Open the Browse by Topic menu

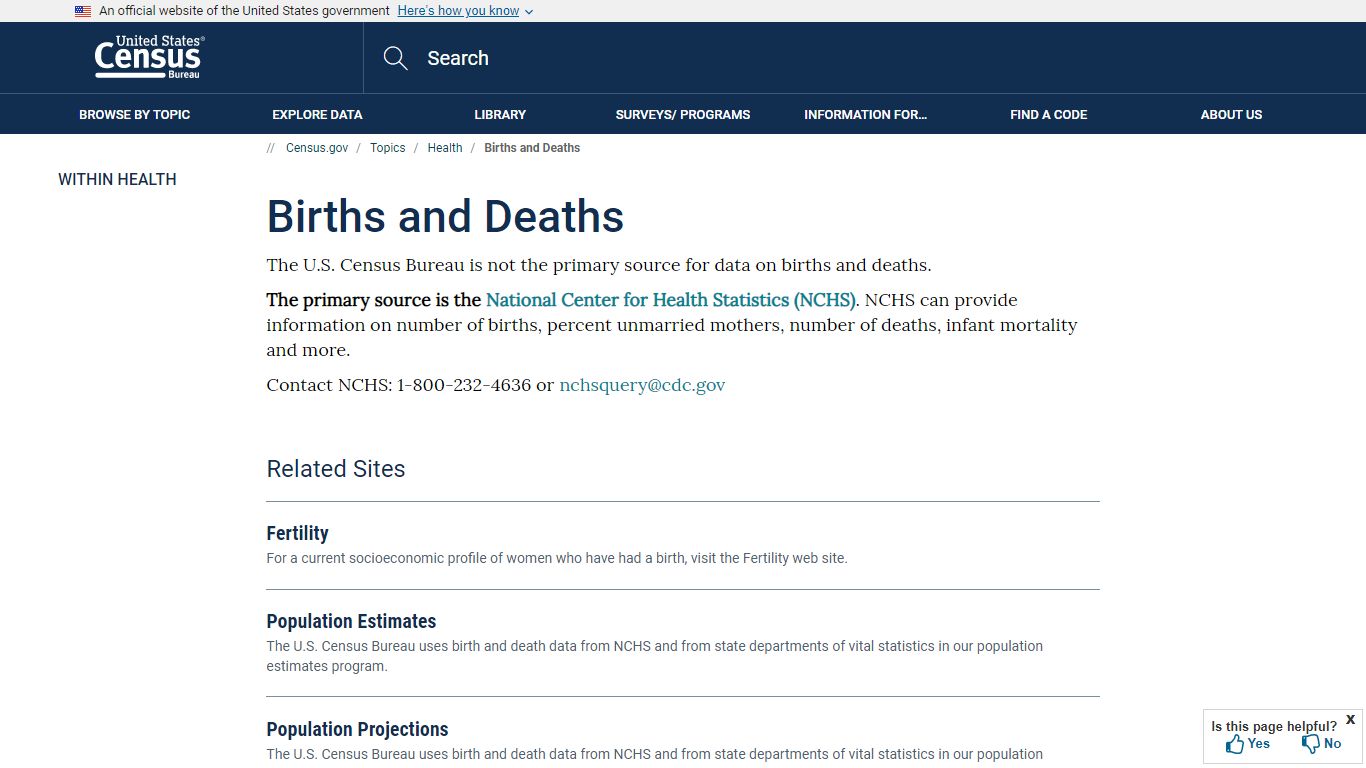pos(135,114)
